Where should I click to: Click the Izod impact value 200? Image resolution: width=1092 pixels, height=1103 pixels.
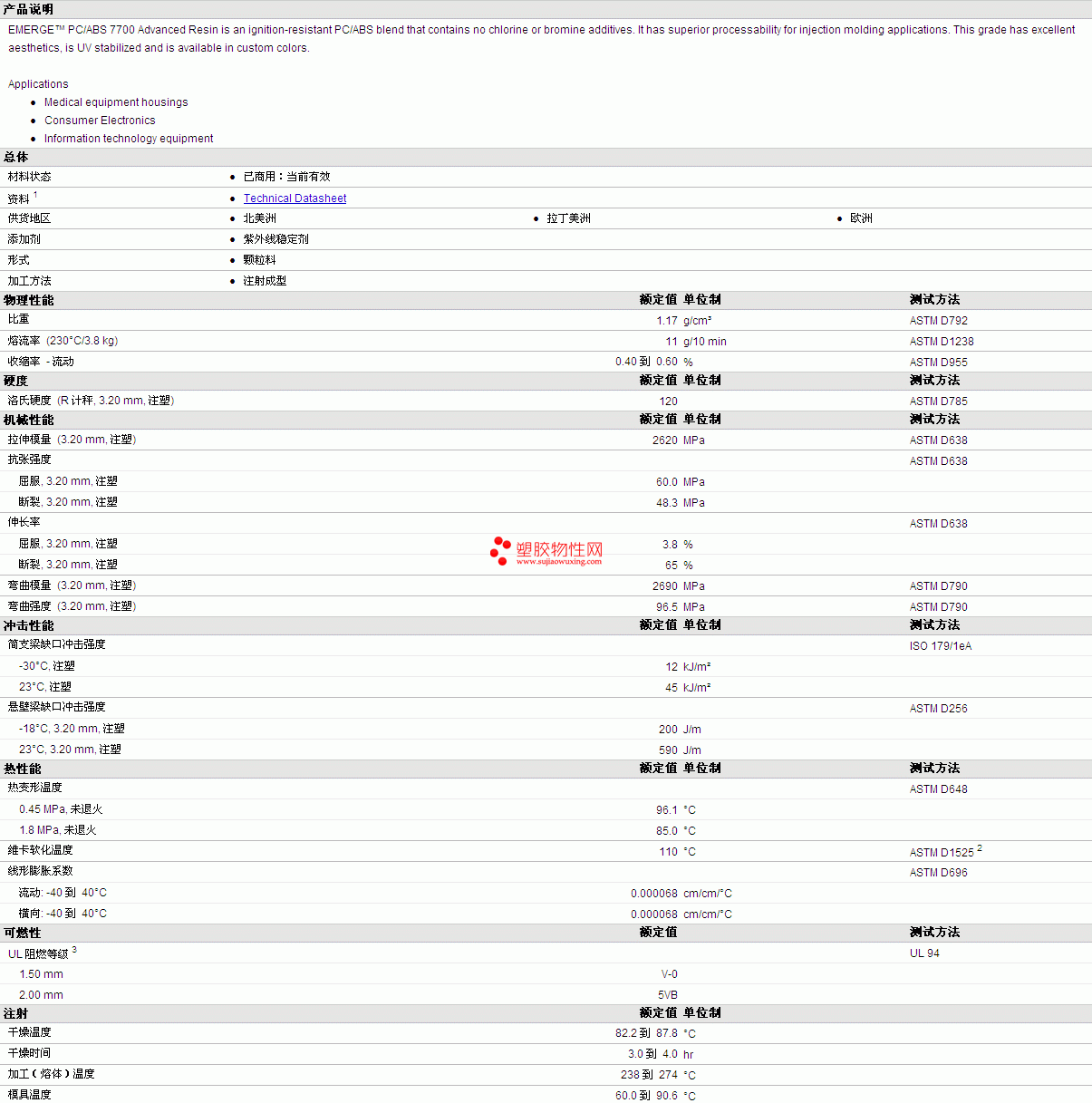(668, 730)
